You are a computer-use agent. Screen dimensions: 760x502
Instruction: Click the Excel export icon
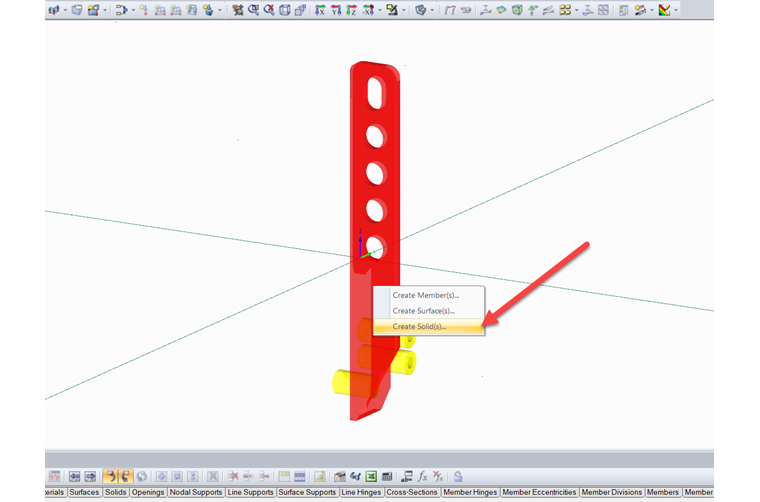click(x=371, y=477)
